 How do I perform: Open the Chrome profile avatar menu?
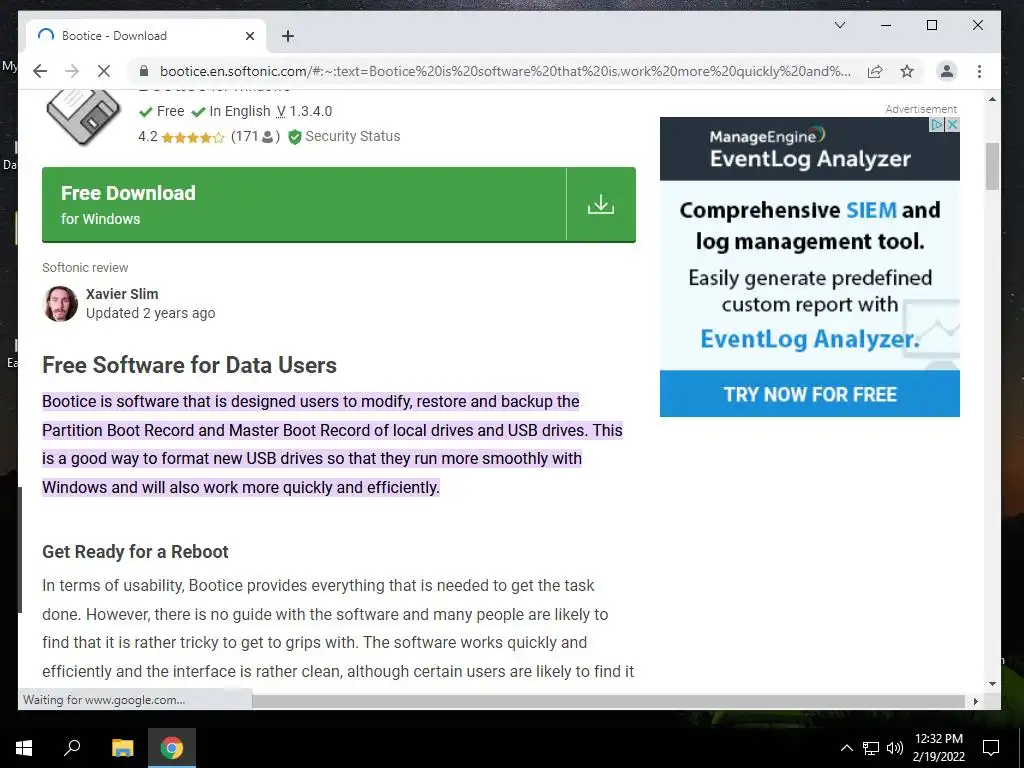(x=947, y=71)
